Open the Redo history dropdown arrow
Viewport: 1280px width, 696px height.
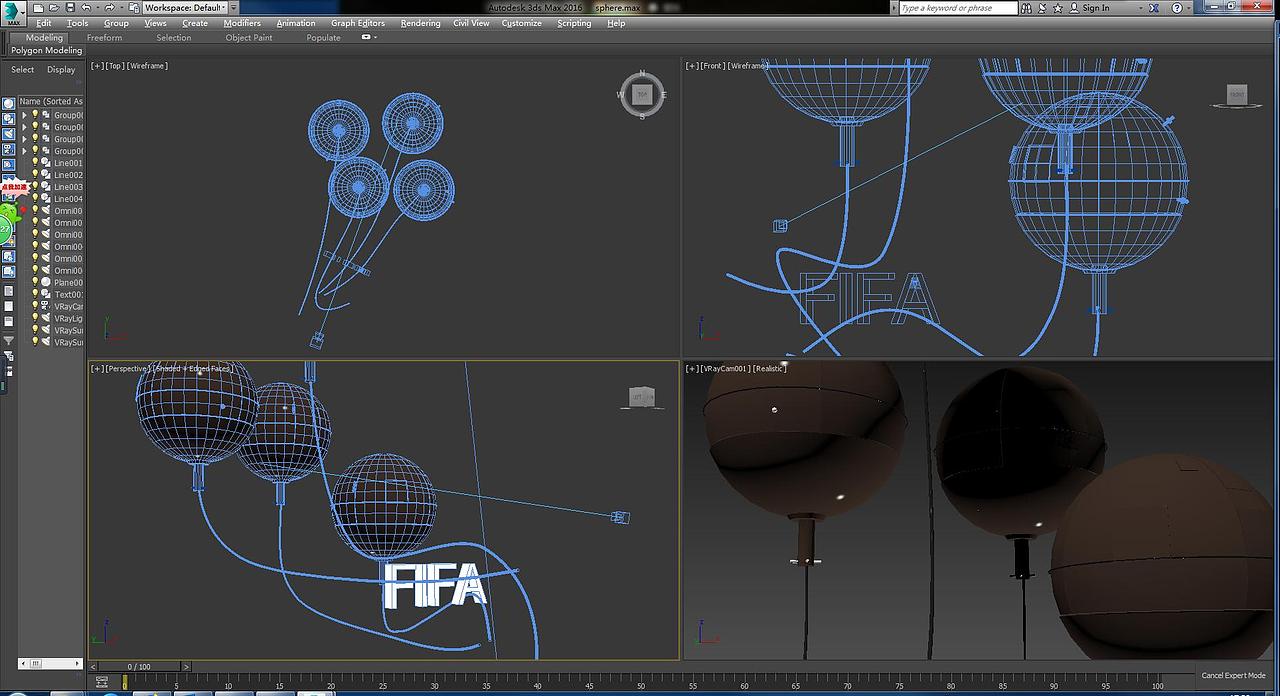click(x=122, y=8)
